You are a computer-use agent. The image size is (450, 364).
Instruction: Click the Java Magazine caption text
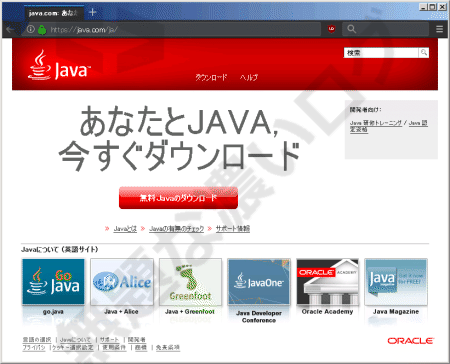(396, 312)
